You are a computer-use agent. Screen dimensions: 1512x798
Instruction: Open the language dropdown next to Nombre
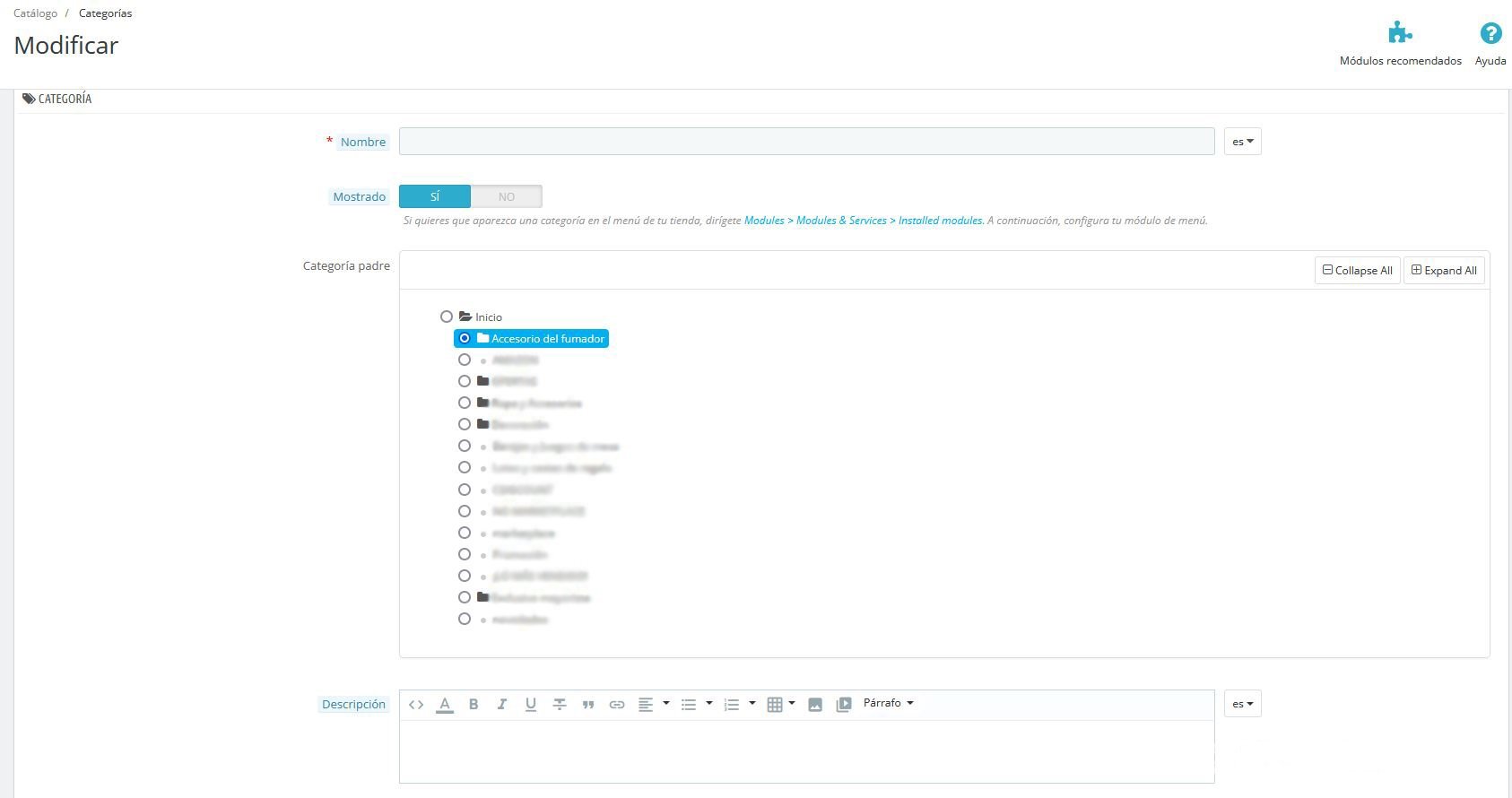[x=1243, y=142]
